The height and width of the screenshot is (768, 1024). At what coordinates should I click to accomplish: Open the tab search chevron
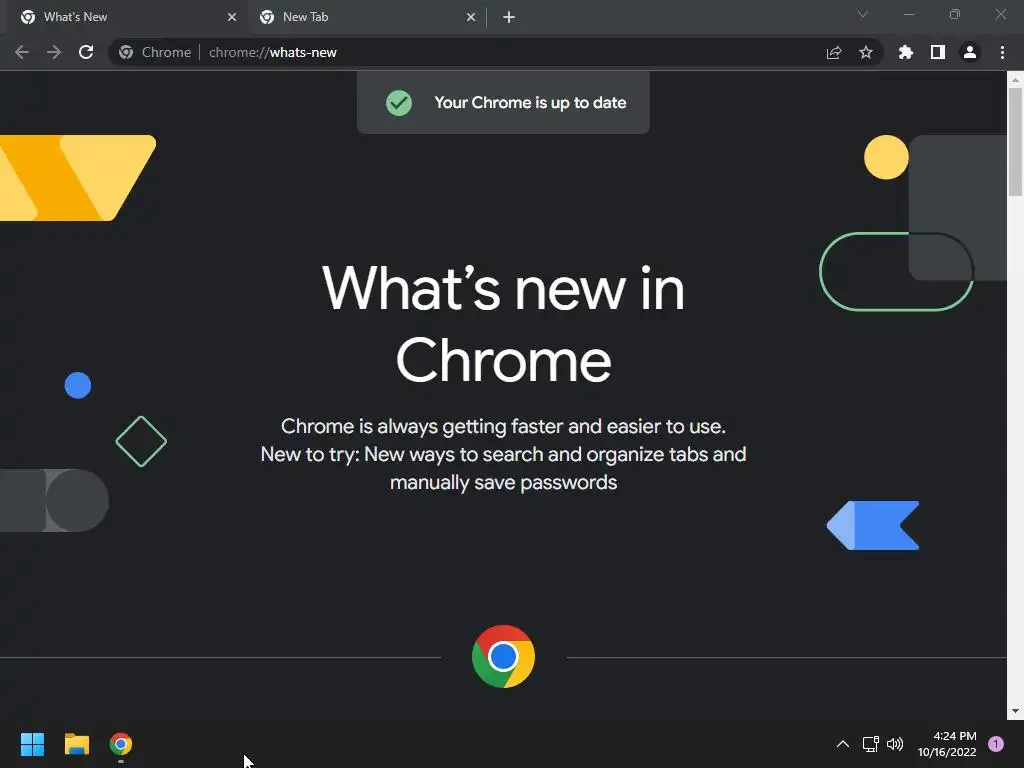coord(863,14)
